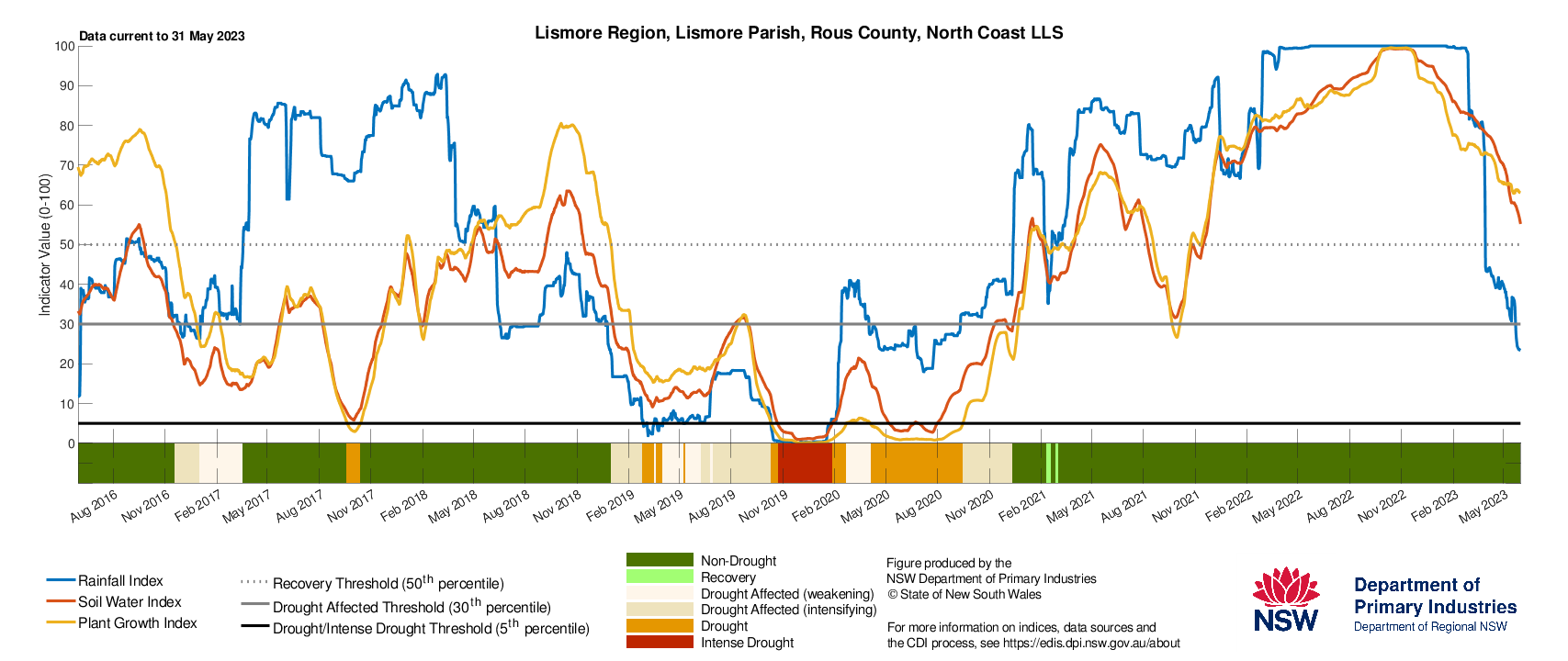This screenshot has height=661, width=1568.
Task: Click the blue Rainfall Index legend line
Action: tap(61, 580)
